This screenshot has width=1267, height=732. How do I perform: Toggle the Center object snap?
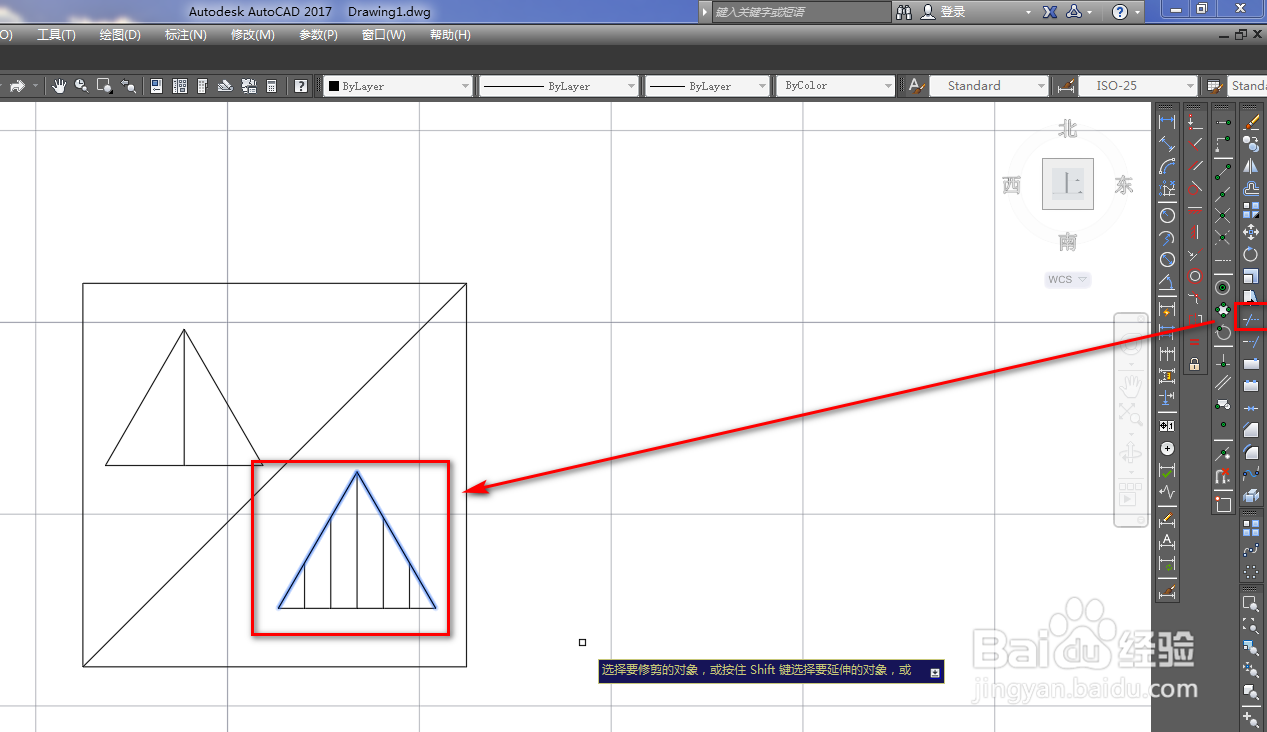coord(1223,287)
